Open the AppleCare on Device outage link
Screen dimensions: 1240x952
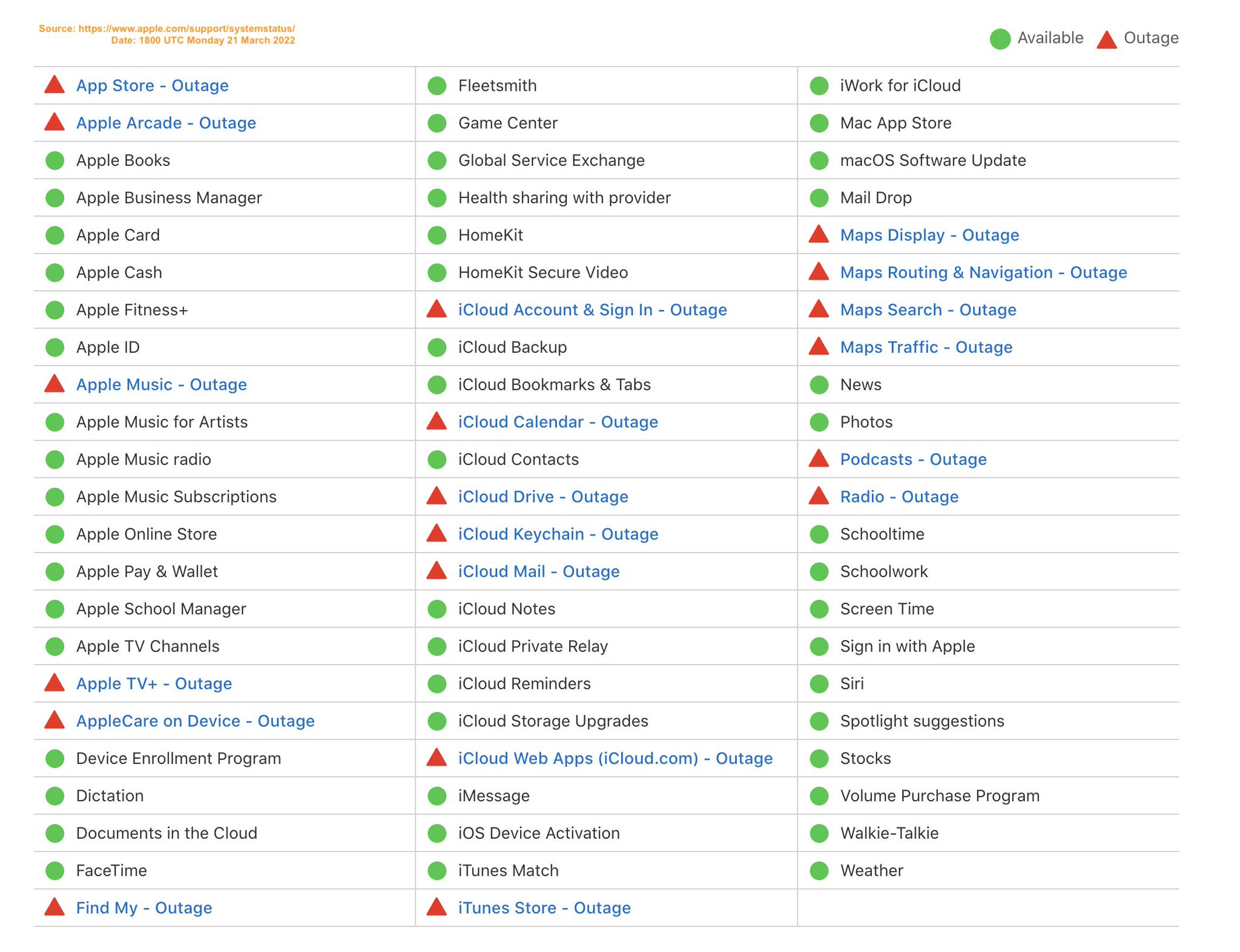coord(195,721)
